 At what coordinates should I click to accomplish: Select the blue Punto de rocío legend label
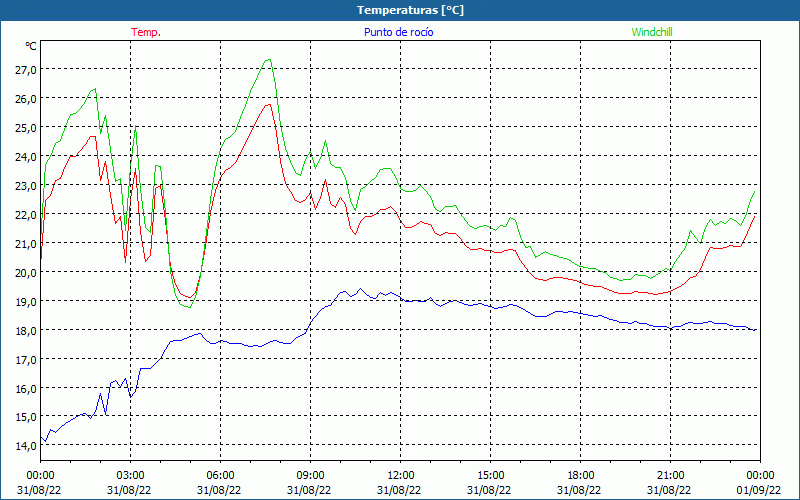point(398,32)
